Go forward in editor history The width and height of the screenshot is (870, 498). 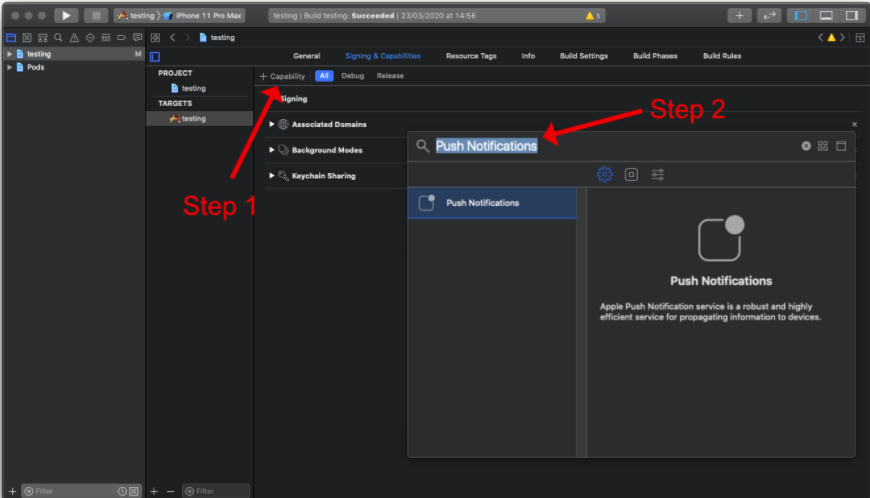[x=187, y=38]
